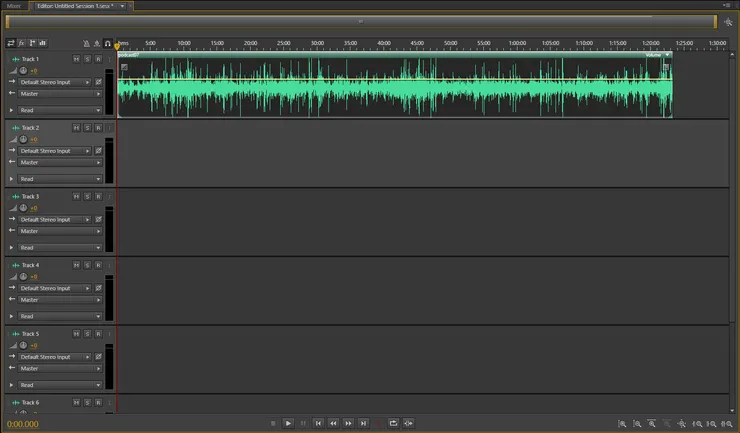Click the 30:00 mark on time ruler
The height and width of the screenshot is (433, 740).
pos(317,43)
